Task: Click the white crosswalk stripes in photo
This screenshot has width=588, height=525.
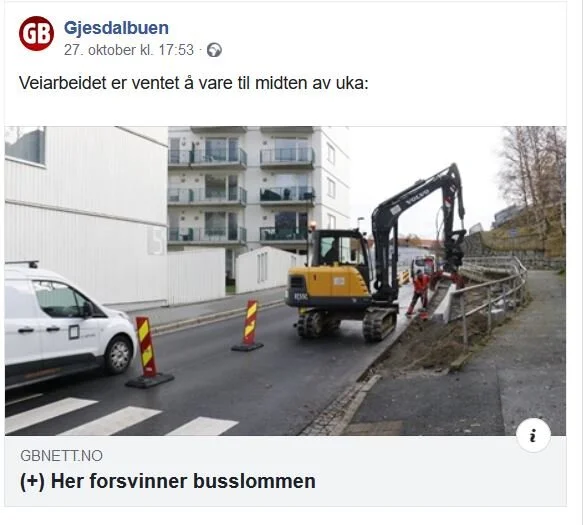Action: point(120,417)
